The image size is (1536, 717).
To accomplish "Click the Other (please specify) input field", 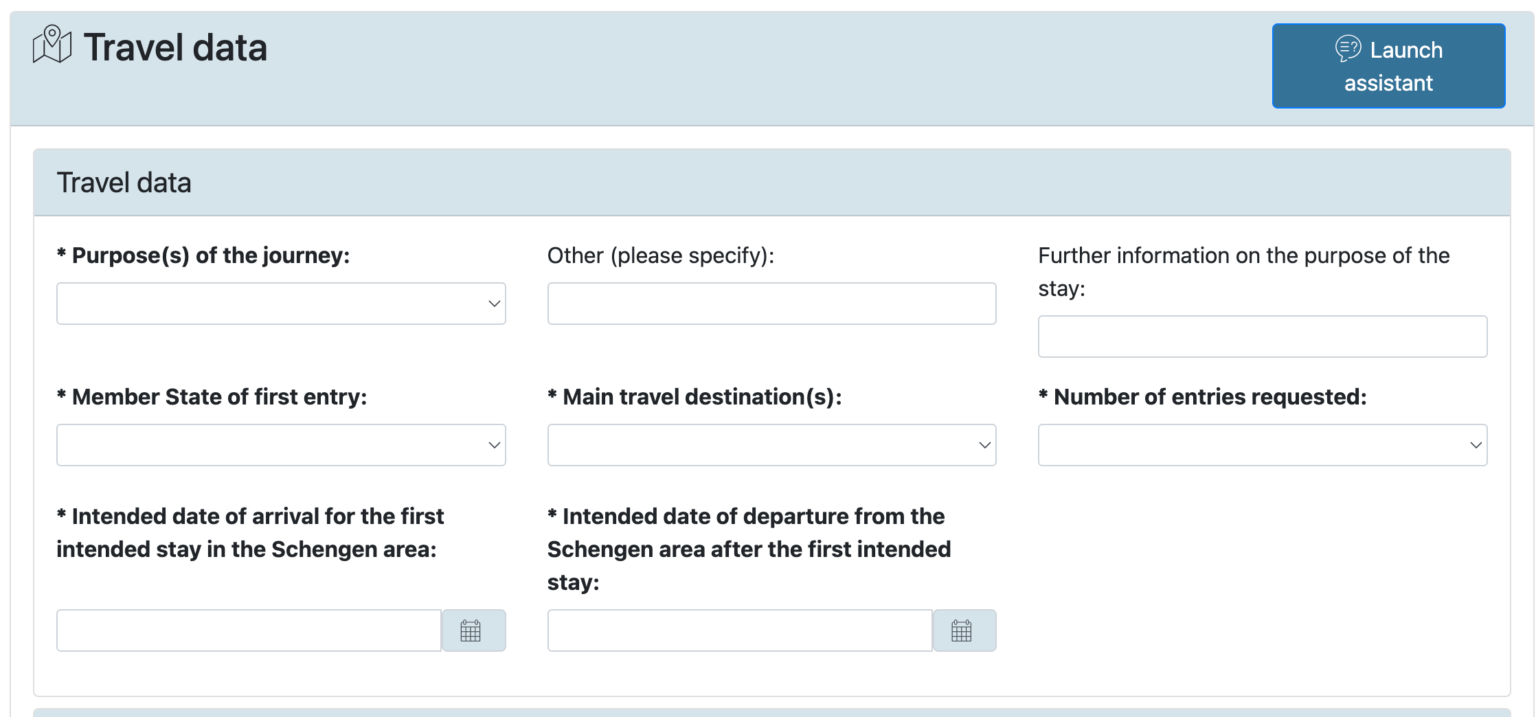I will point(770,303).
